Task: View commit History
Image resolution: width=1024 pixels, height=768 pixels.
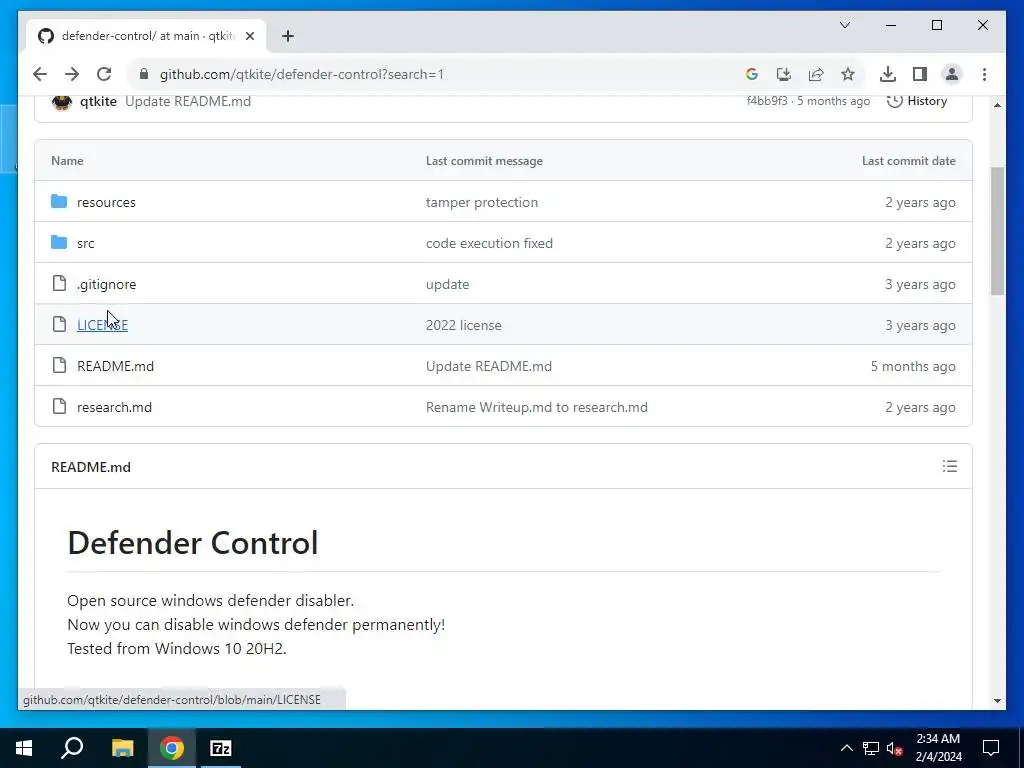Action: (918, 101)
